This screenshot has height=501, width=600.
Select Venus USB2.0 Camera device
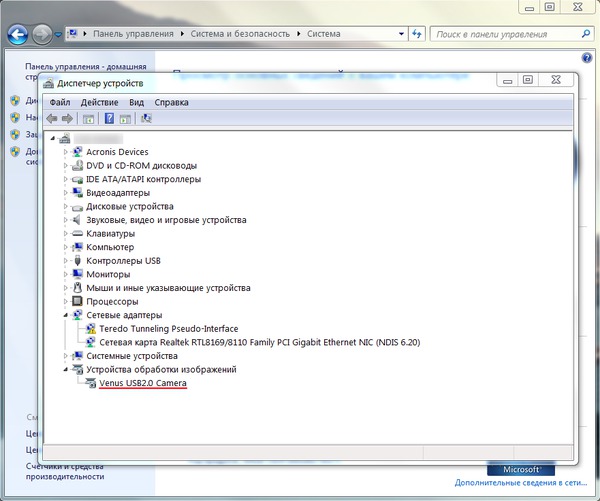143,383
